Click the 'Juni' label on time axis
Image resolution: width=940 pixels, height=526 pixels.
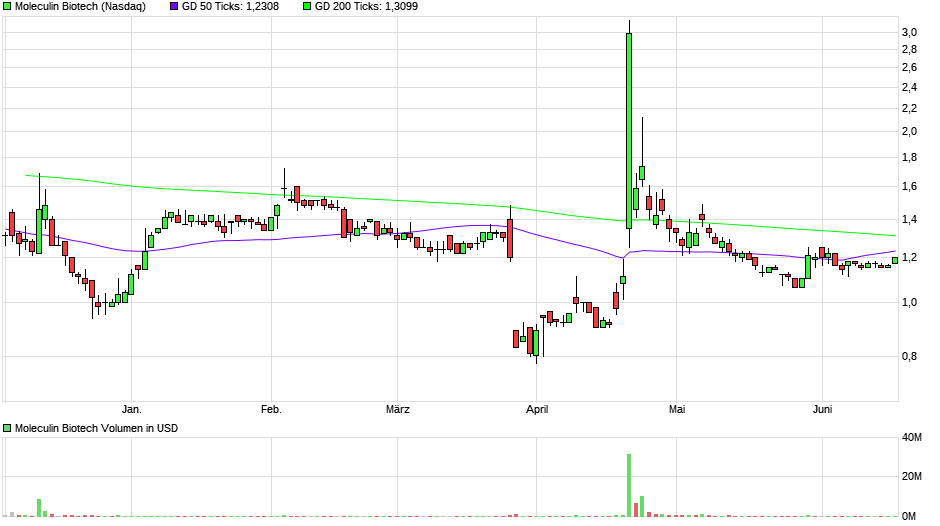tap(821, 409)
